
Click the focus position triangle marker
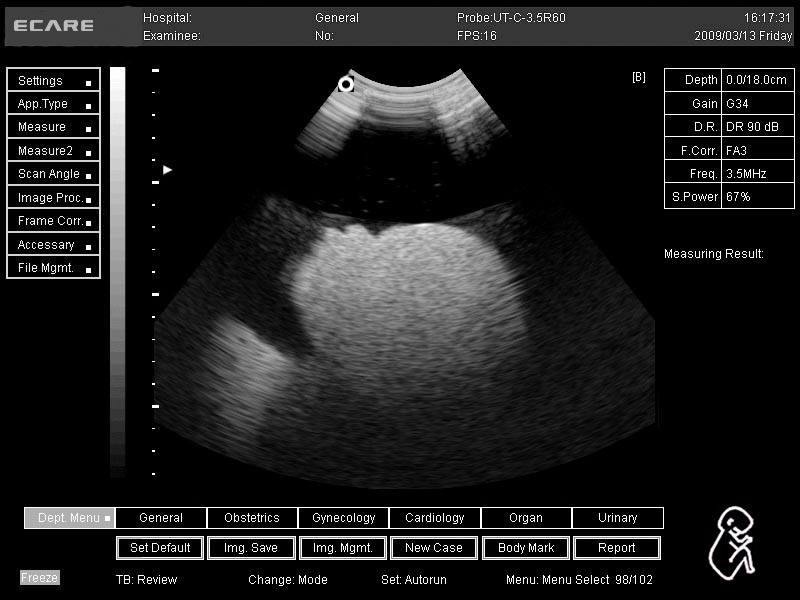168,170
